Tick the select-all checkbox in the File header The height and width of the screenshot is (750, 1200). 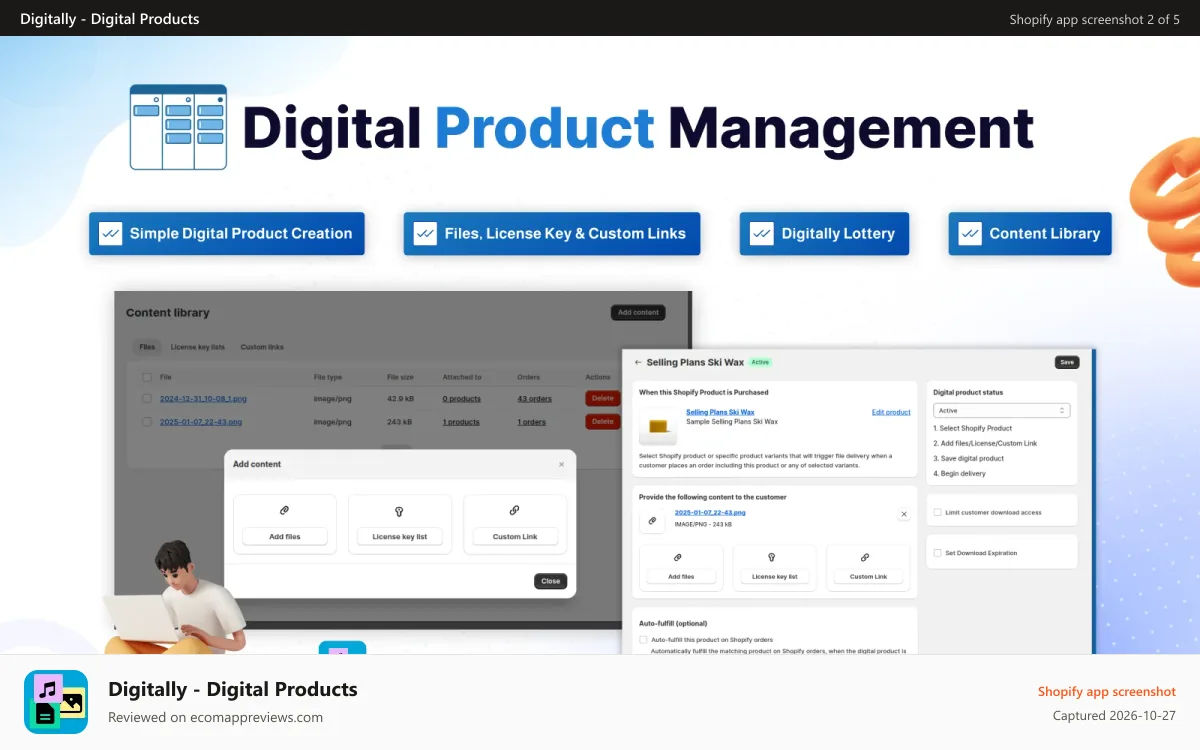click(147, 377)
